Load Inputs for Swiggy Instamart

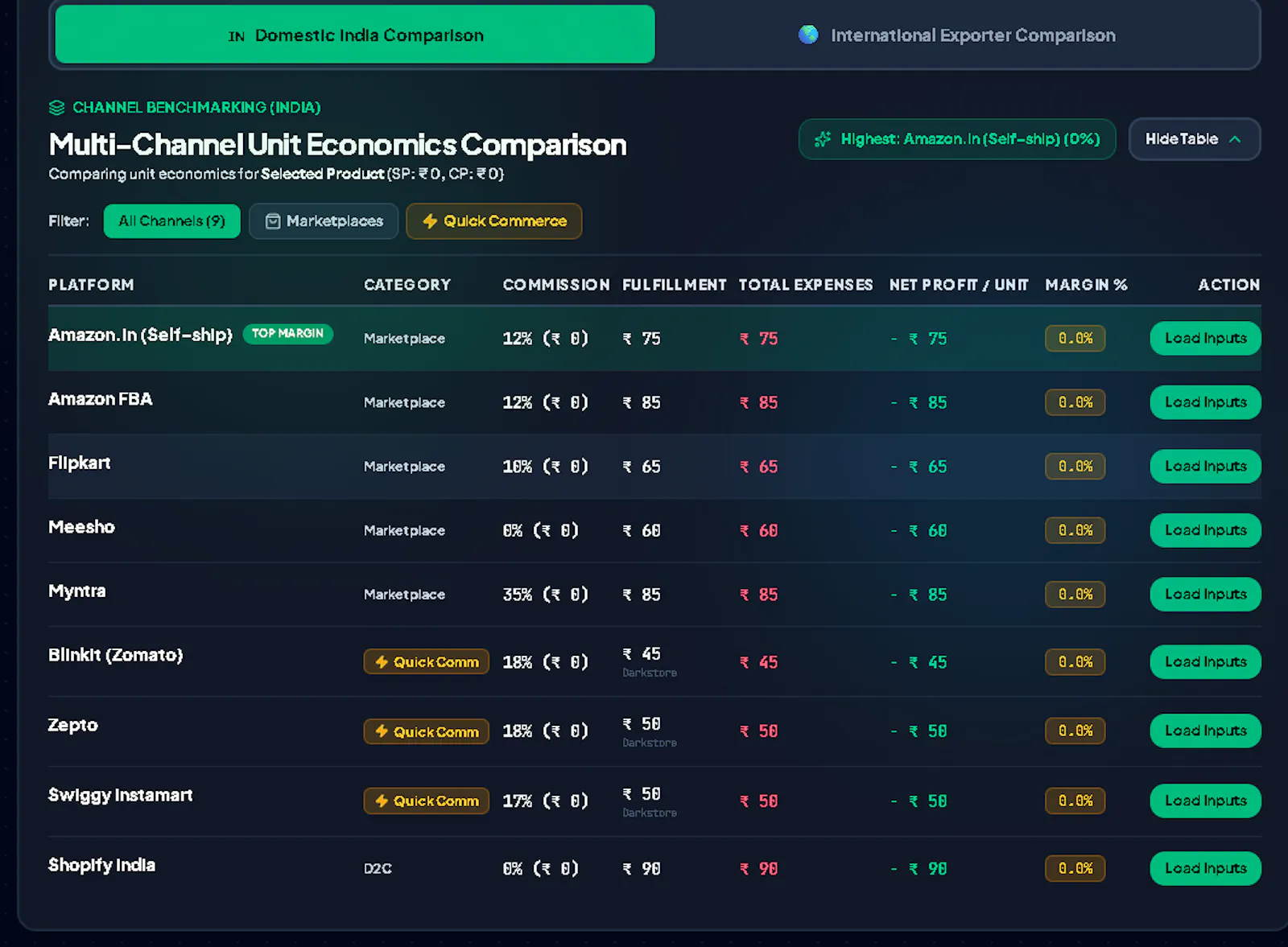1205,801
